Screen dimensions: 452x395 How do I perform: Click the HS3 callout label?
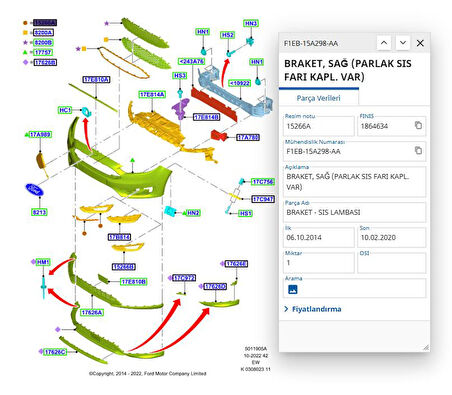(180, 76)
